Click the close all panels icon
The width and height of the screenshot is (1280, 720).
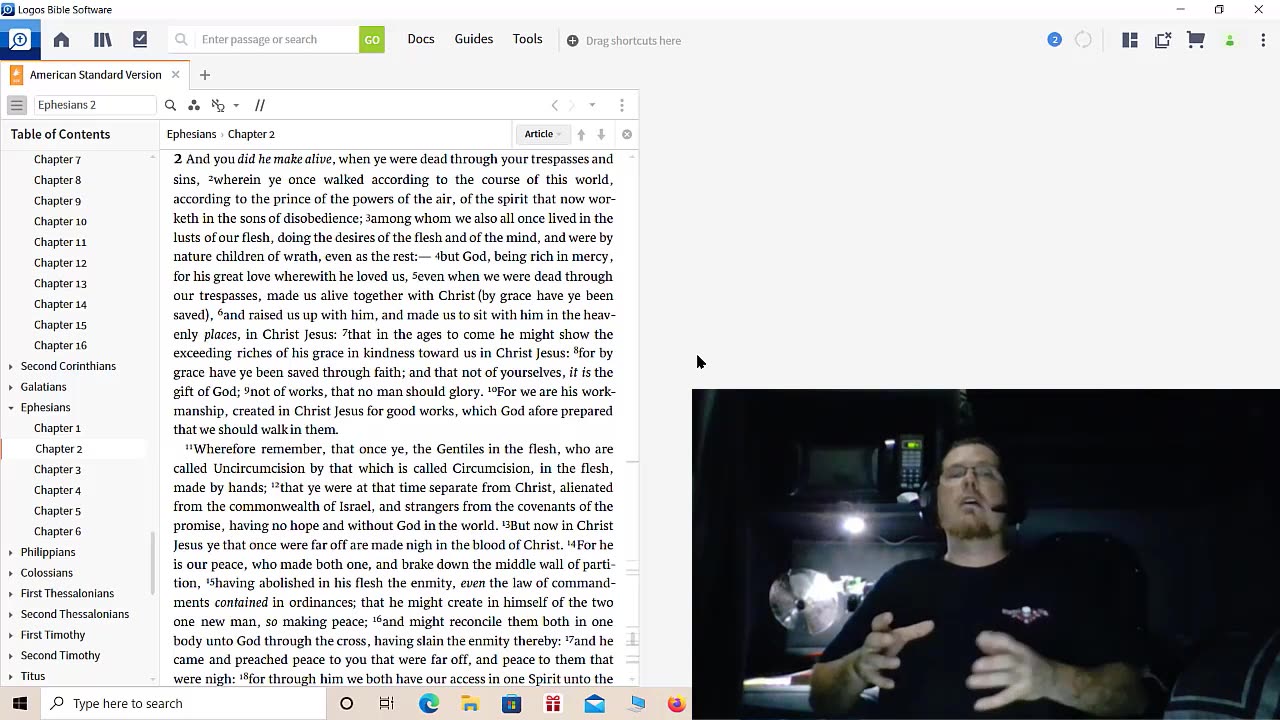click(1163, 40)
